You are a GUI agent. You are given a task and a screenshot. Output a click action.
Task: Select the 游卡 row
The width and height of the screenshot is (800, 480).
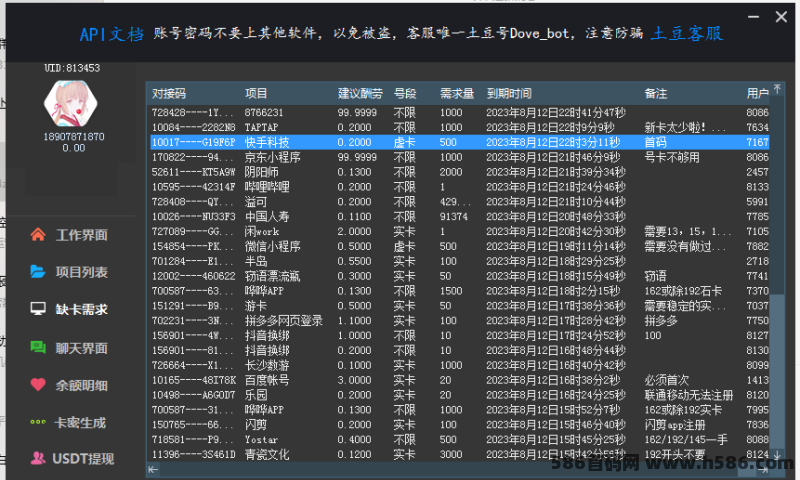click(x=460, y=306)
